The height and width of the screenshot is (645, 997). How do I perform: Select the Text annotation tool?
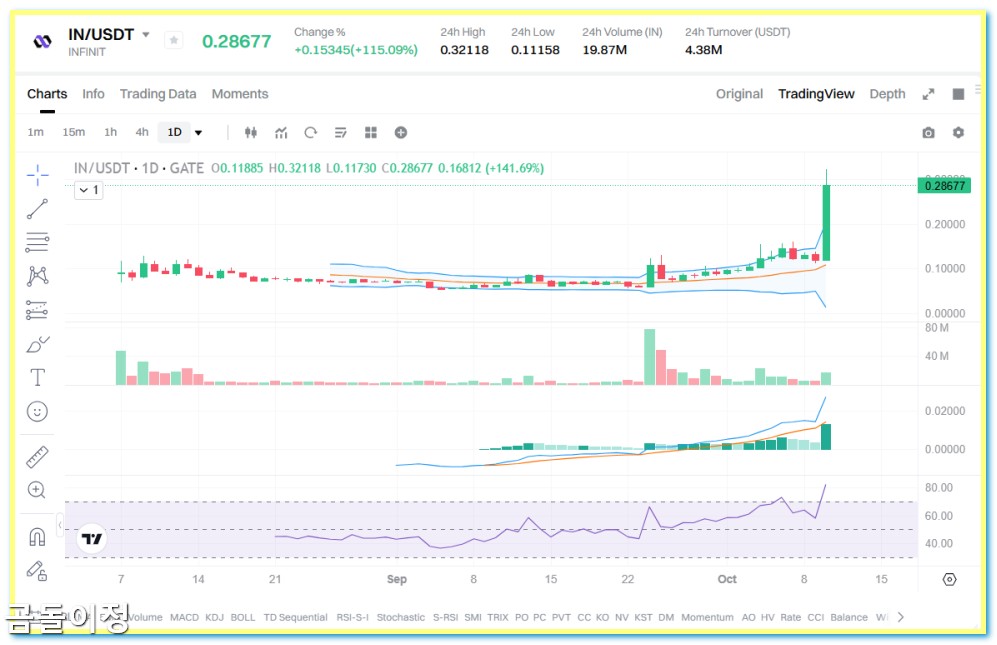38,377
